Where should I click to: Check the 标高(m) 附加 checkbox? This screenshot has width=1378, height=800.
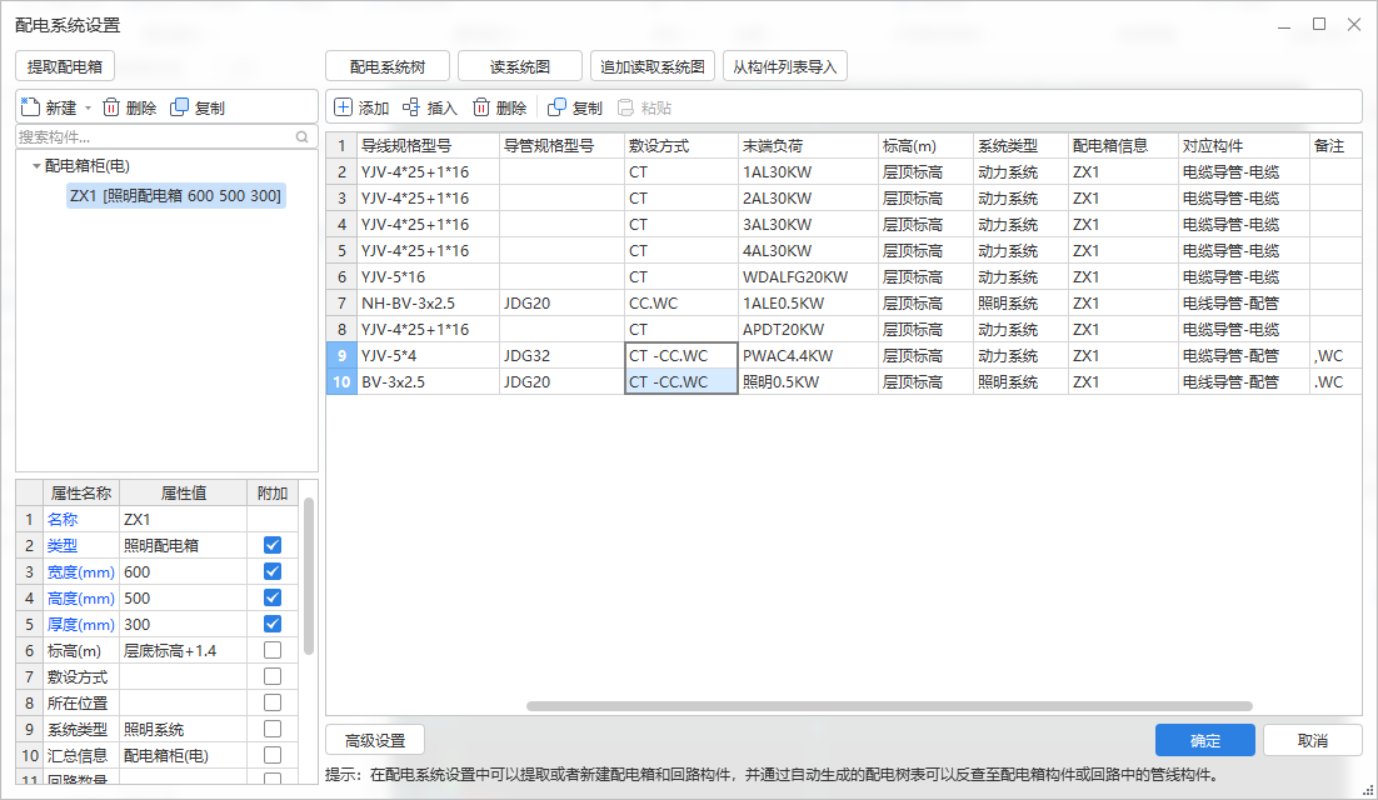click(x=272, y=650)
